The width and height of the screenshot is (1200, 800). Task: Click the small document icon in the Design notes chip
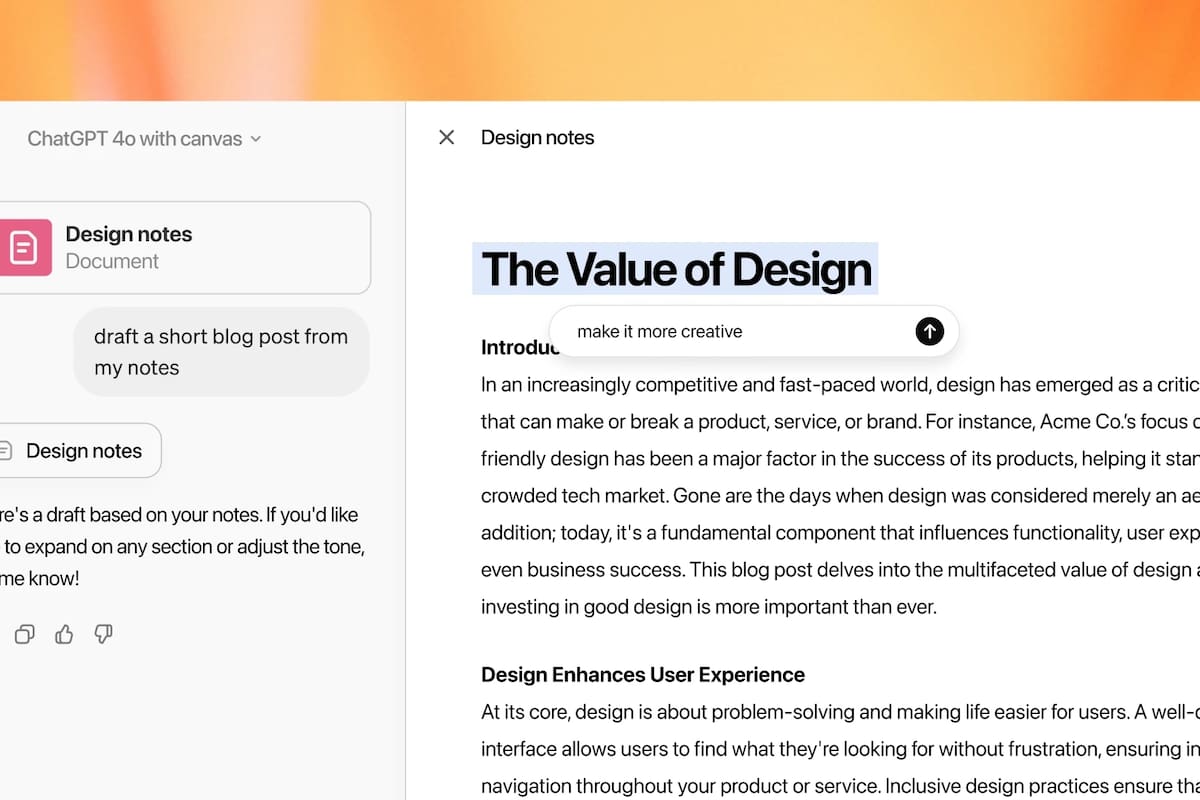6,451
